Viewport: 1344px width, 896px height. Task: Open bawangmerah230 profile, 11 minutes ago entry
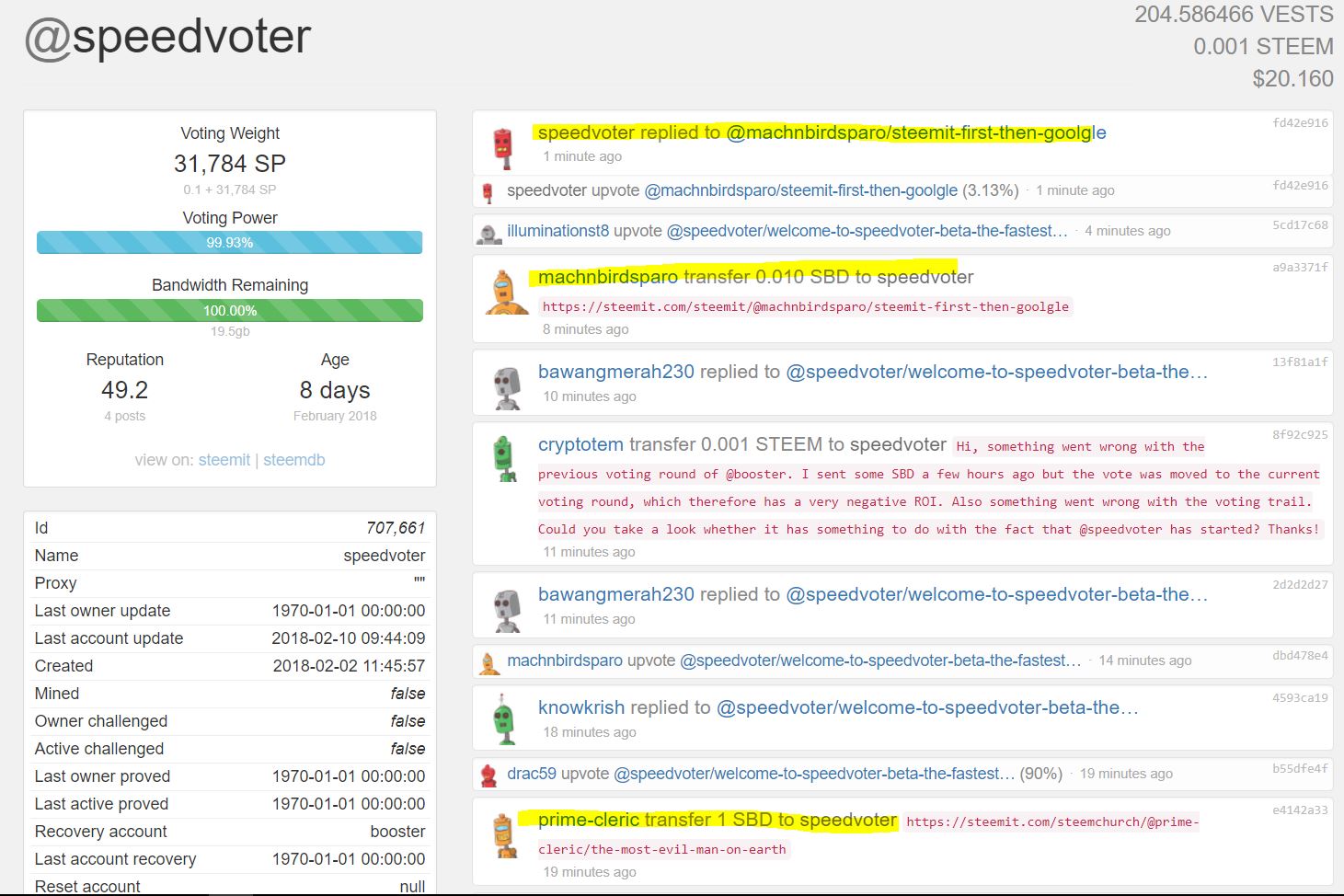coord(616,594)
